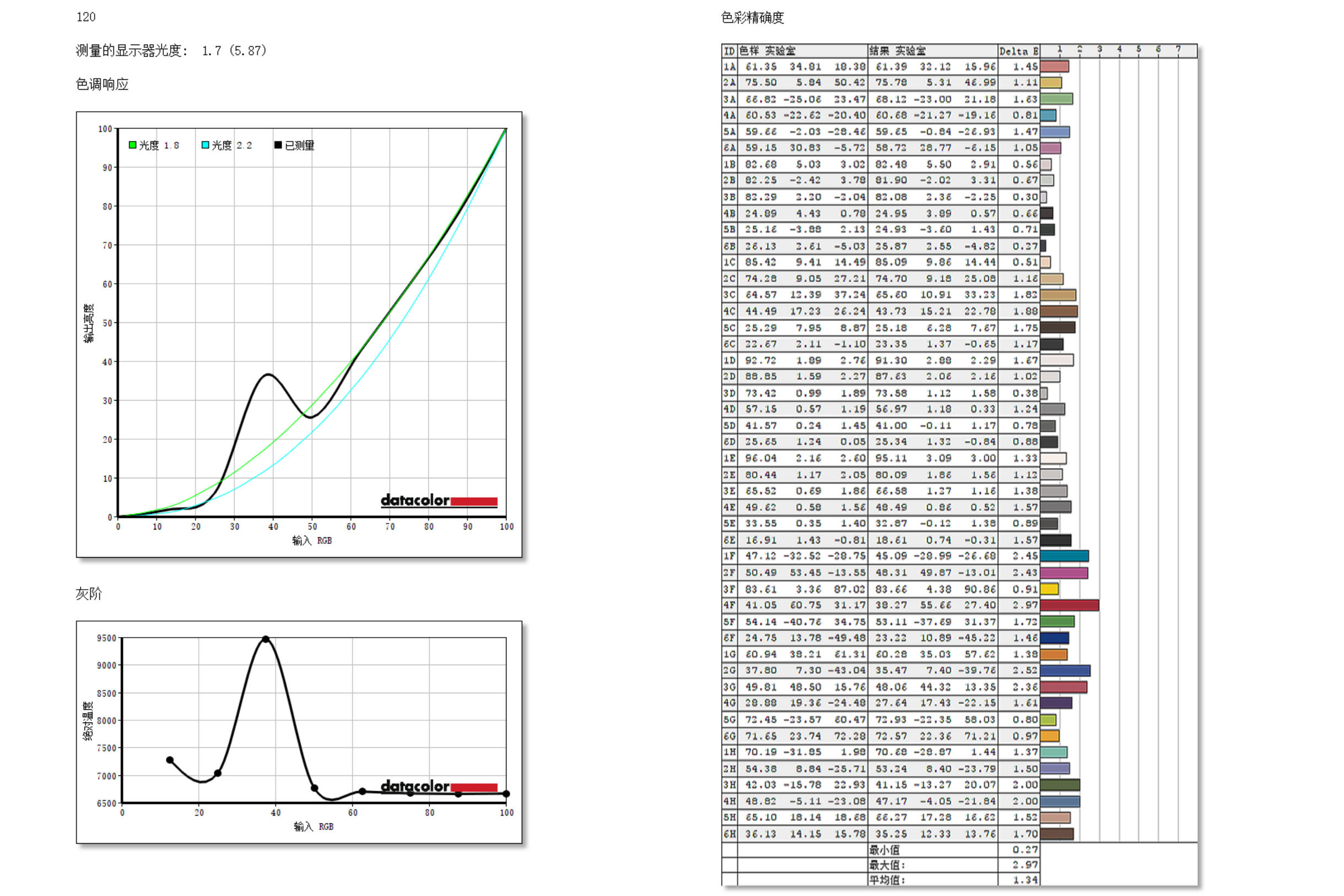
Task: Click green legend square for 光度 1.8
Action: 133,145
